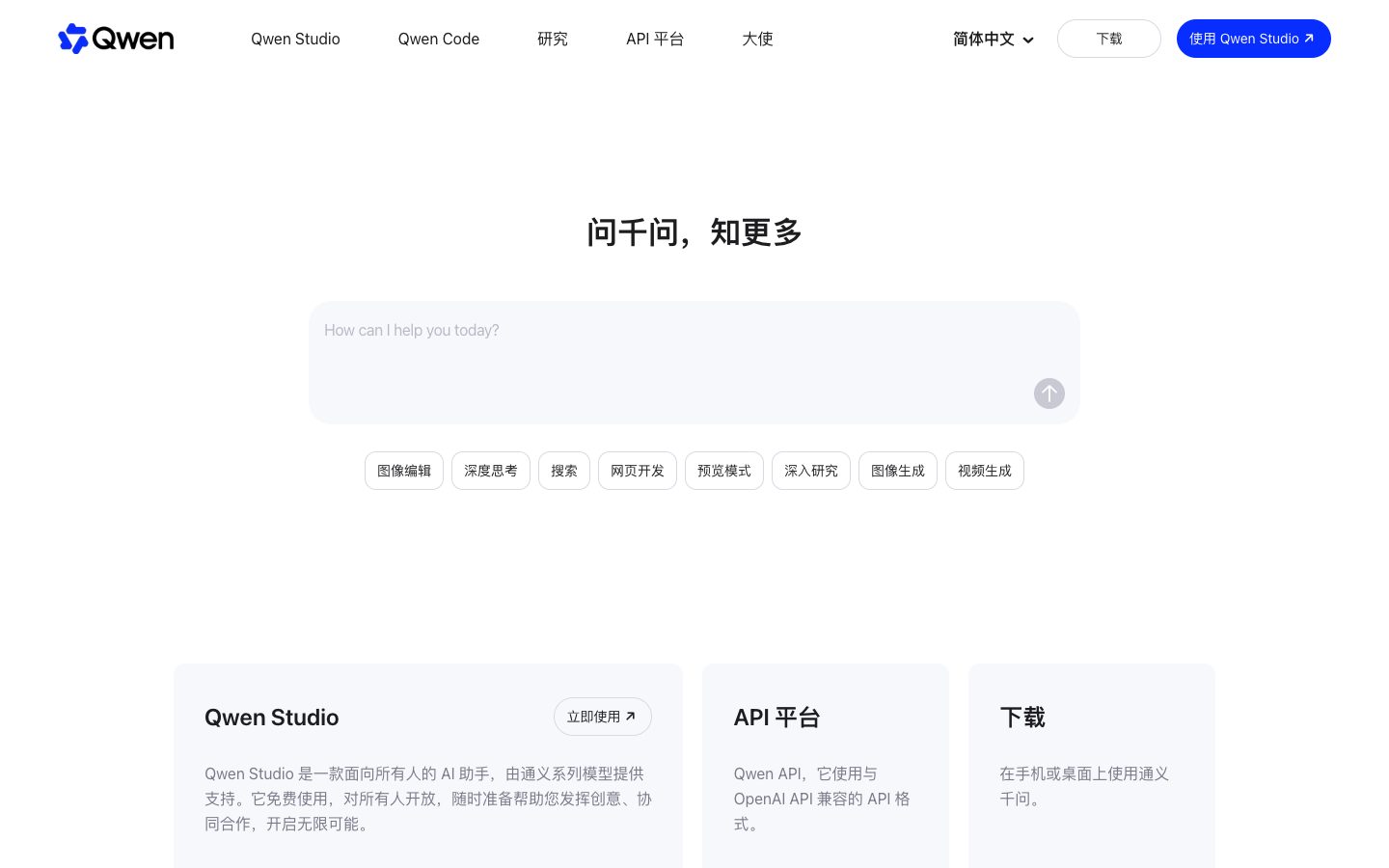Select the 视频生成 chip

pos(985,471)
